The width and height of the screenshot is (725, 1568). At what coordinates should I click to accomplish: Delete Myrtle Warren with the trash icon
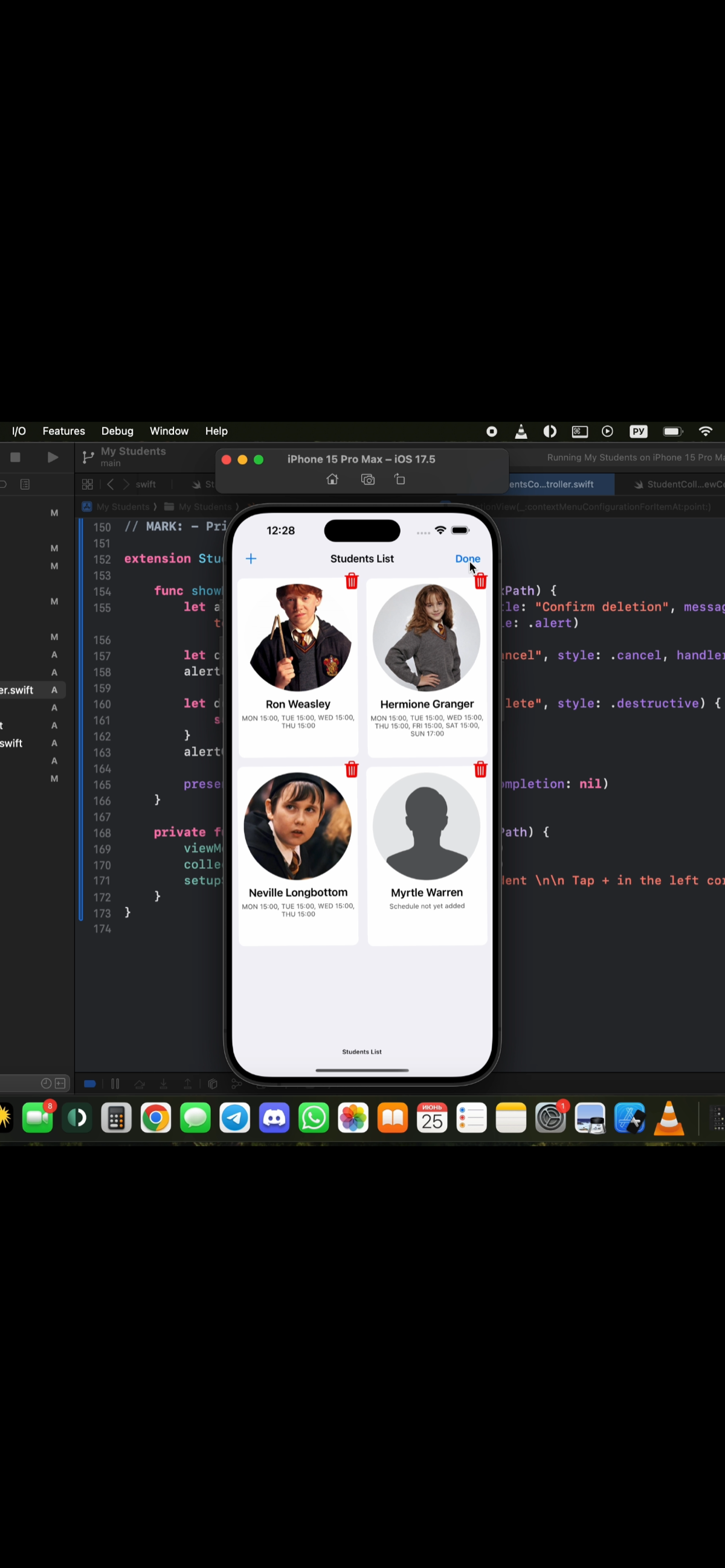[480, 769]
